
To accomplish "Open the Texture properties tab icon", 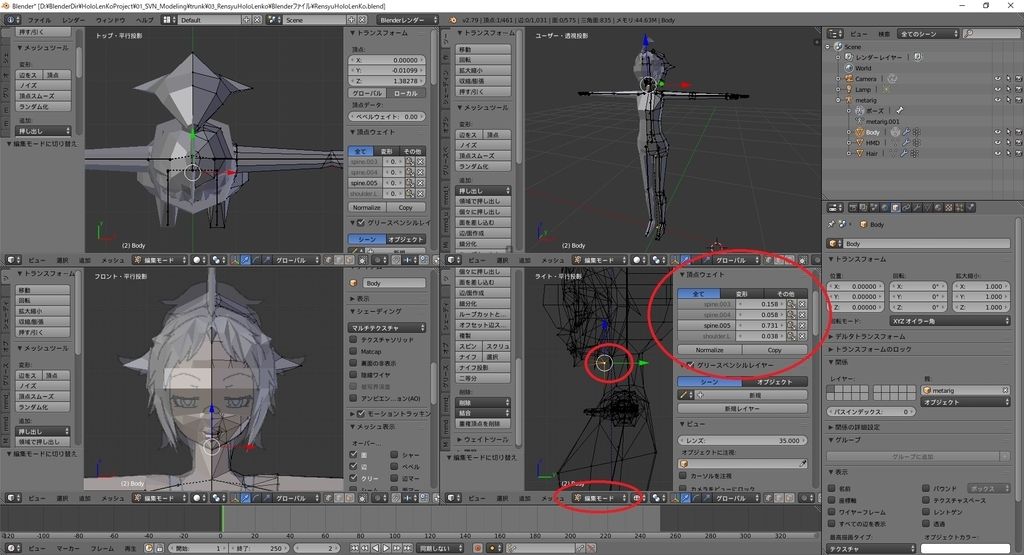I will (x=949, y=208).
